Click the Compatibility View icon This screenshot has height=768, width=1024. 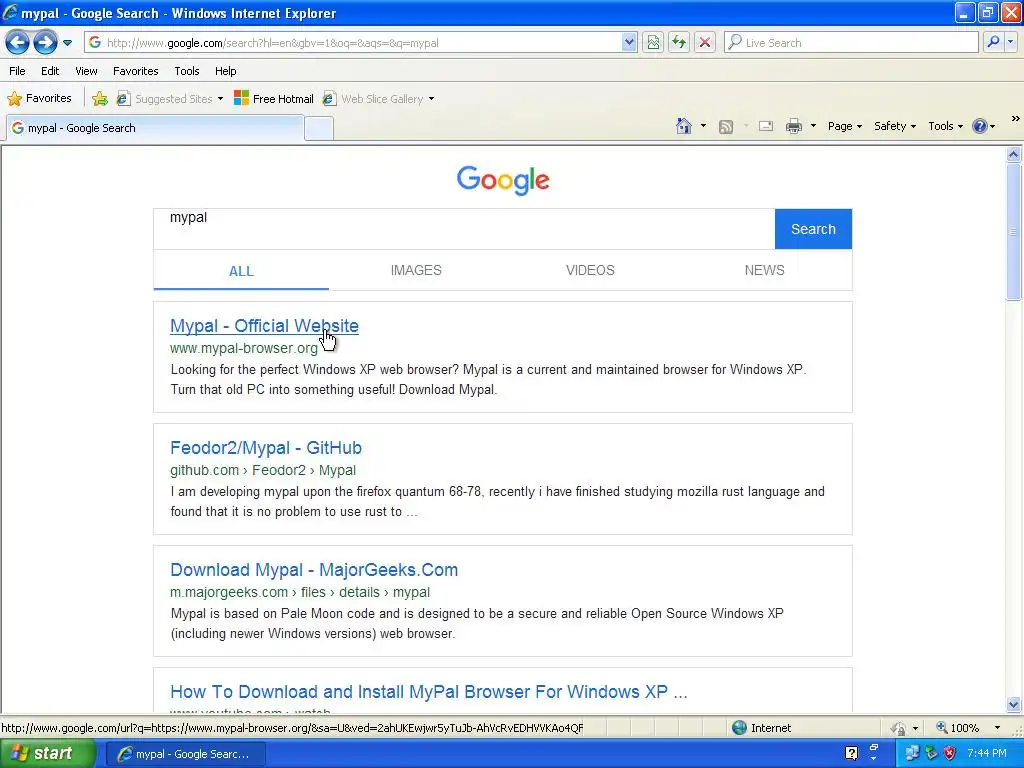[x=653, y=43]
